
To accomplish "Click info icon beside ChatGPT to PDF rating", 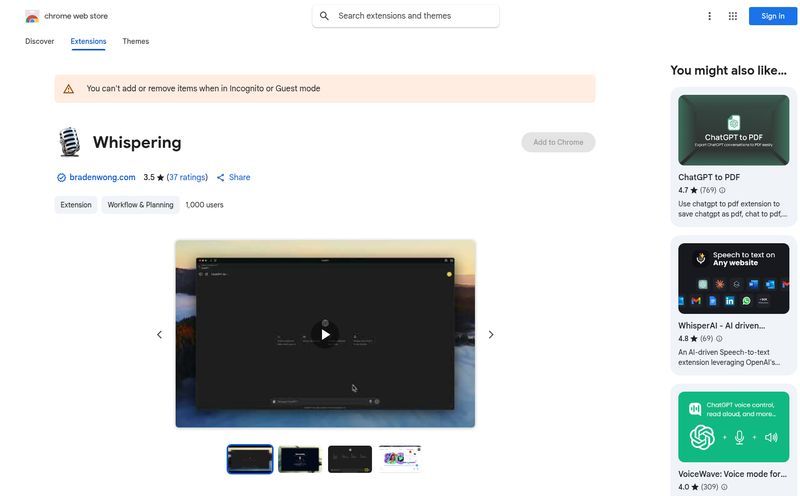I will point(722,190).
